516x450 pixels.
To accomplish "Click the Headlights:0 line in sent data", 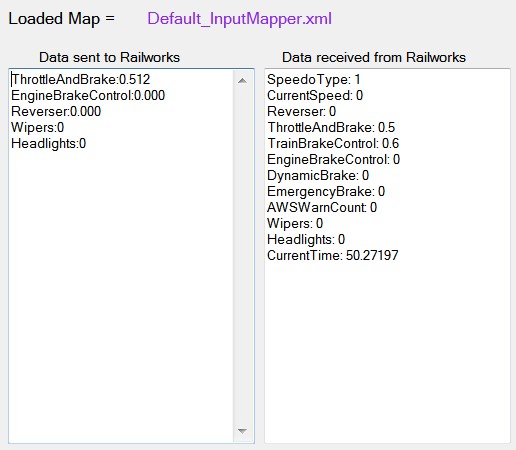I will (x=49, y=144).
